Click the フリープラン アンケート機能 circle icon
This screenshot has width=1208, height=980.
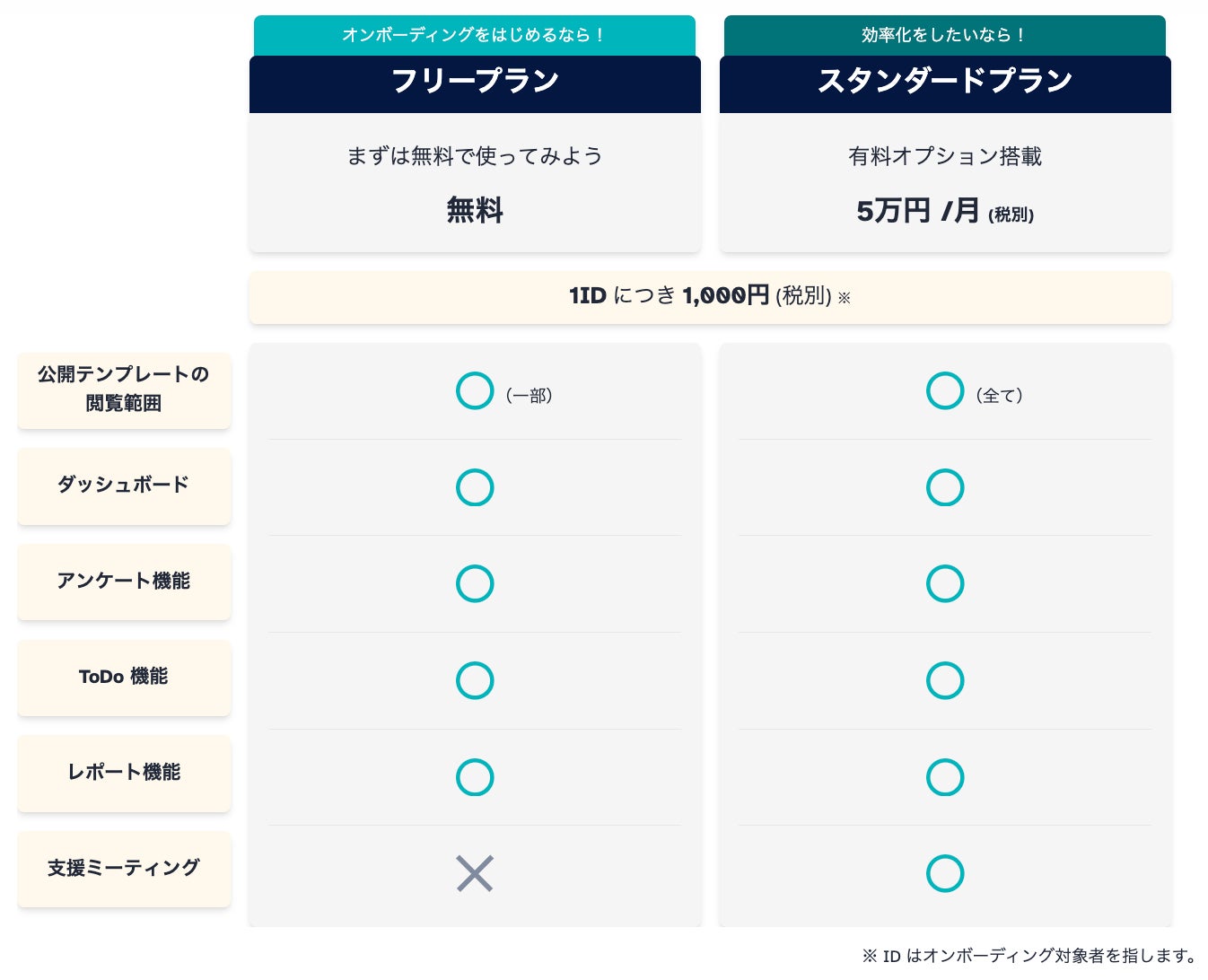point(475,583)
